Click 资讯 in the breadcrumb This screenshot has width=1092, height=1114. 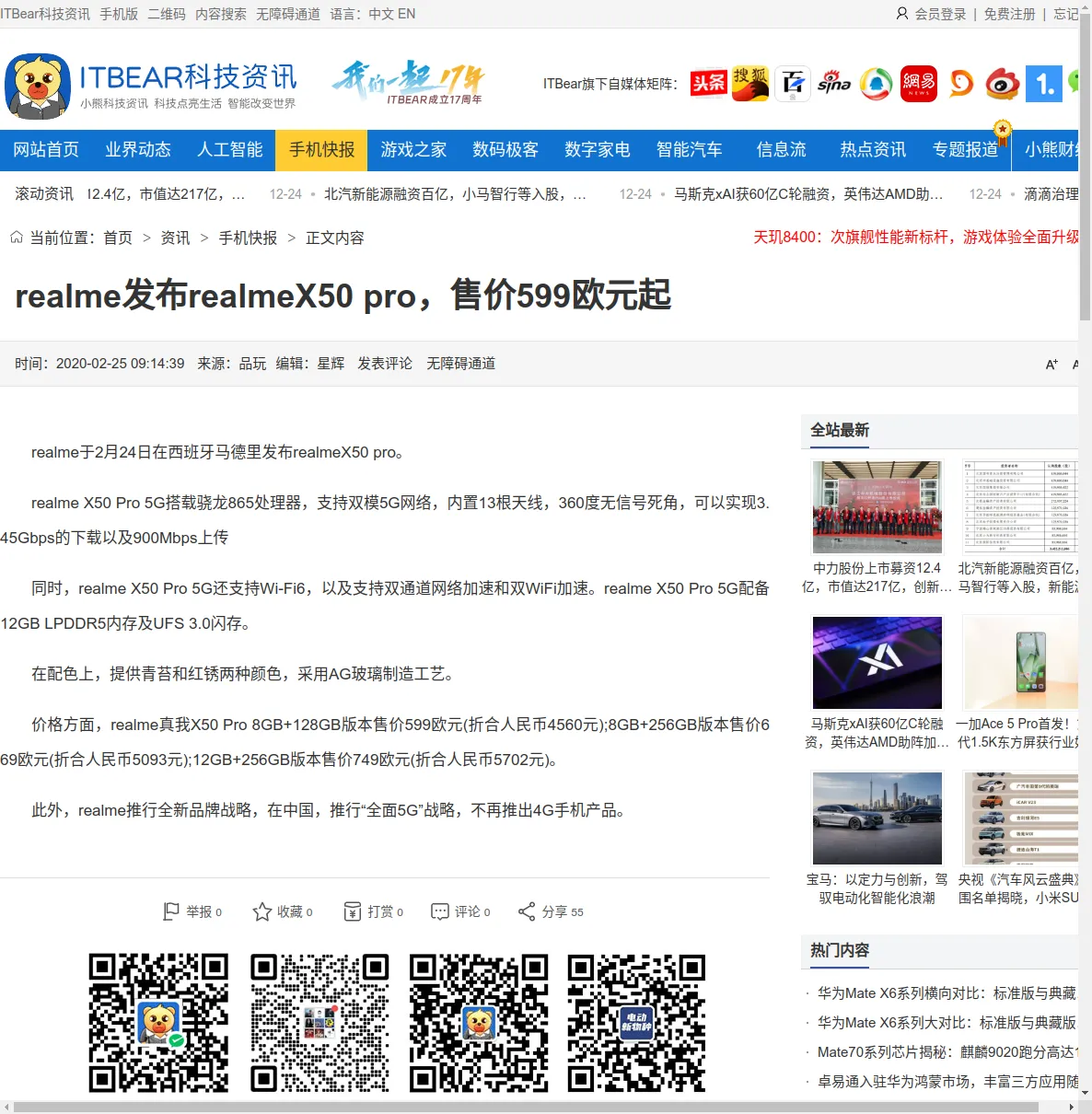coord(175,238)
